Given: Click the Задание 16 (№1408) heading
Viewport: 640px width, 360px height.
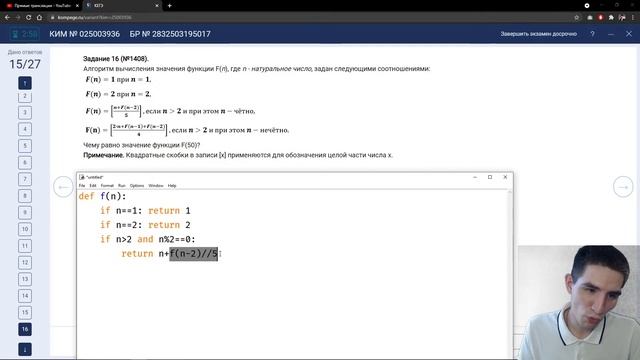Looking at the screenshot, I should [x=116, y=59].
